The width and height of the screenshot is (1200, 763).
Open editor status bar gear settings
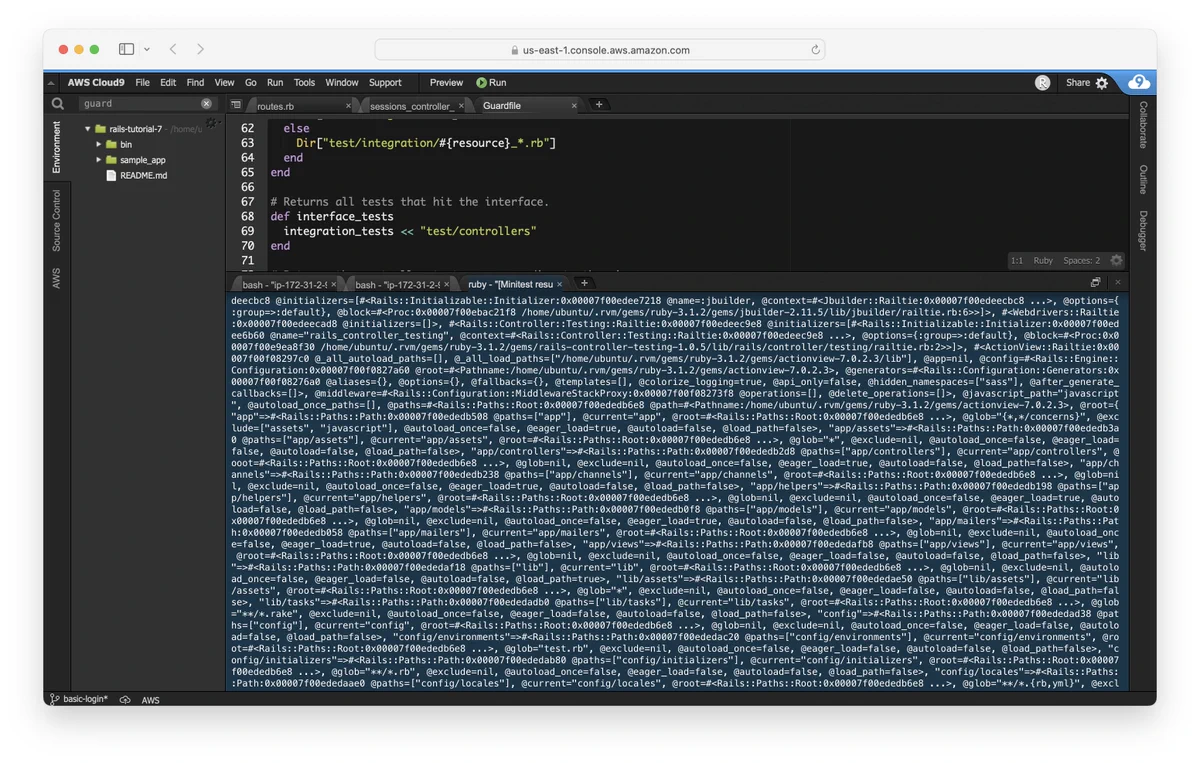point(1116,260)
